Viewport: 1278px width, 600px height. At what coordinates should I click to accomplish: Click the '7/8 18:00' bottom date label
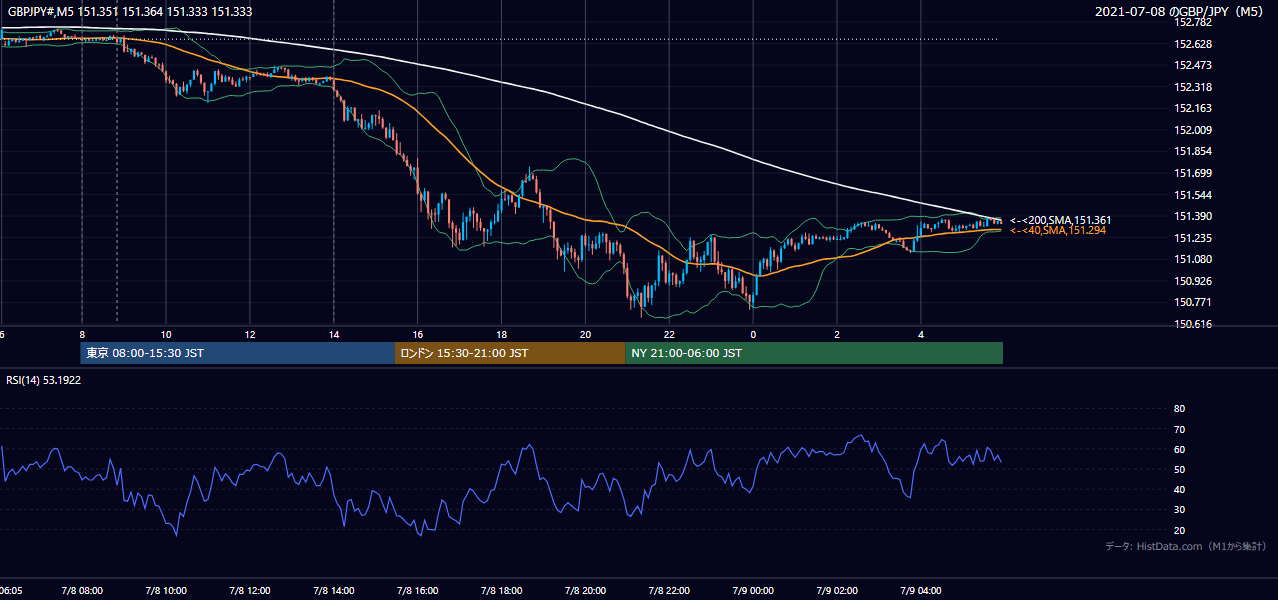(502, 591)
